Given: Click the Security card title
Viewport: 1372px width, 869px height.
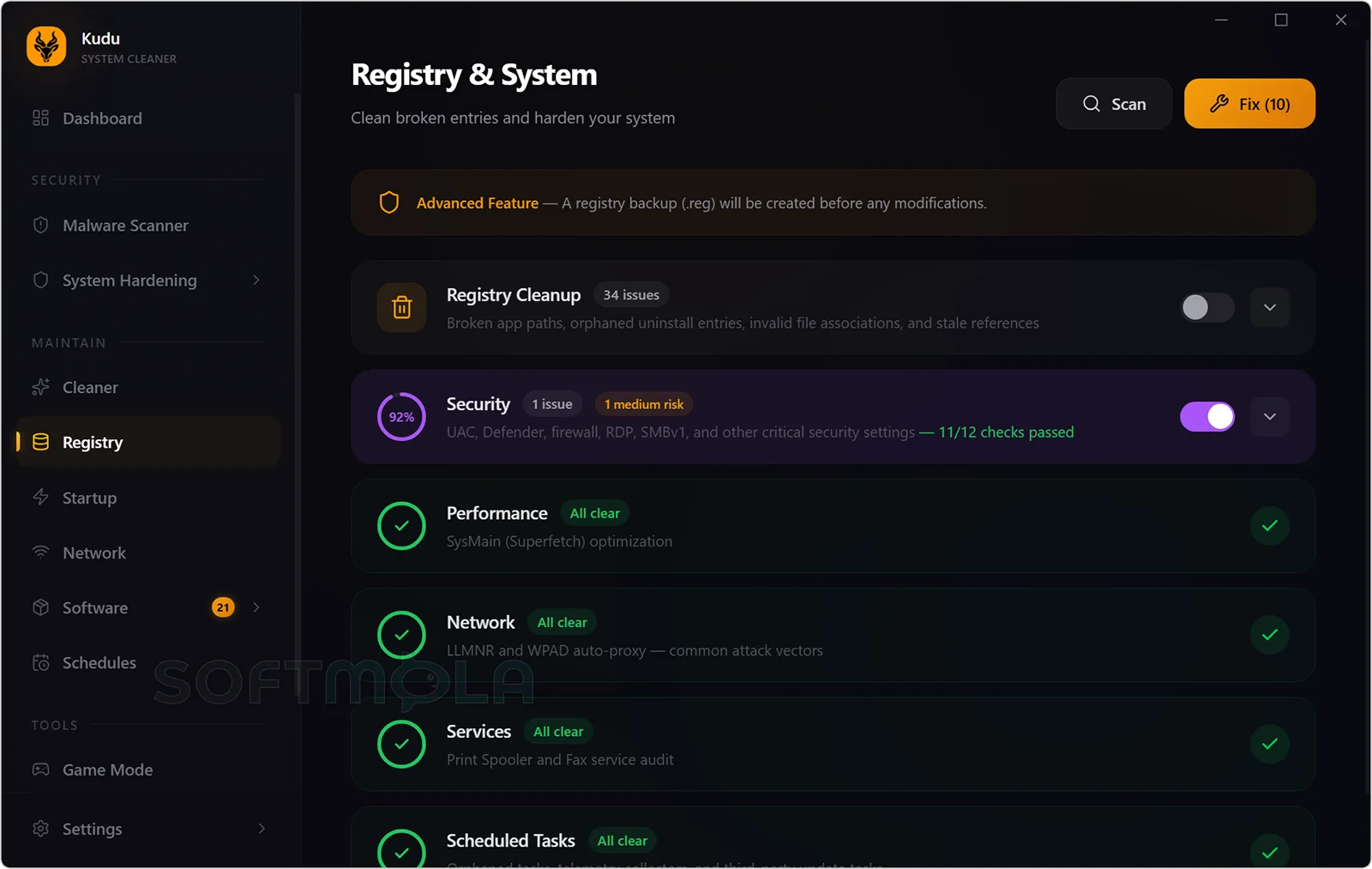Looking at the screenshot, I should coord(478,404).
